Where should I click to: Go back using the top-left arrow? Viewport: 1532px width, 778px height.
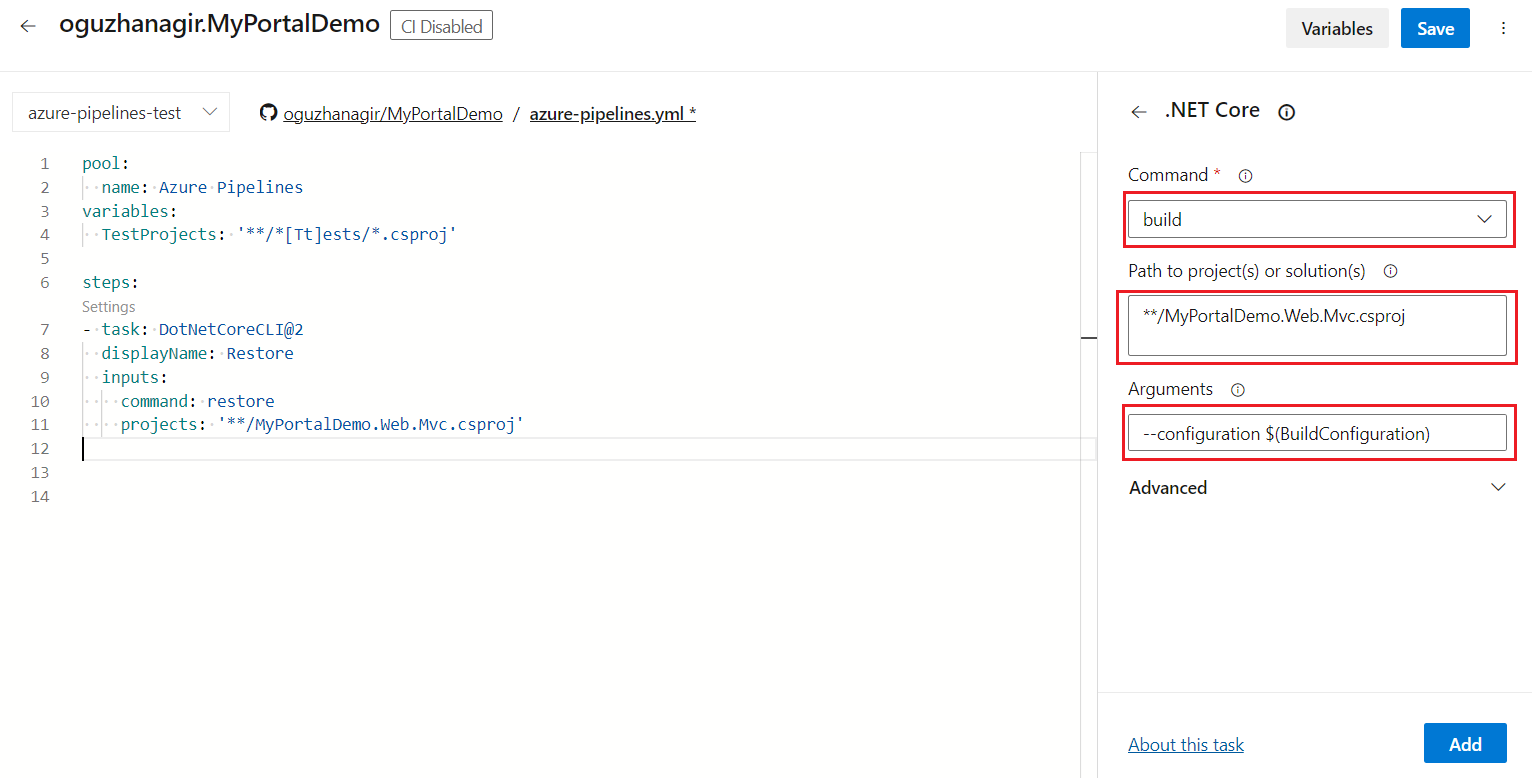pyautogui.click(x=28, y=26)
